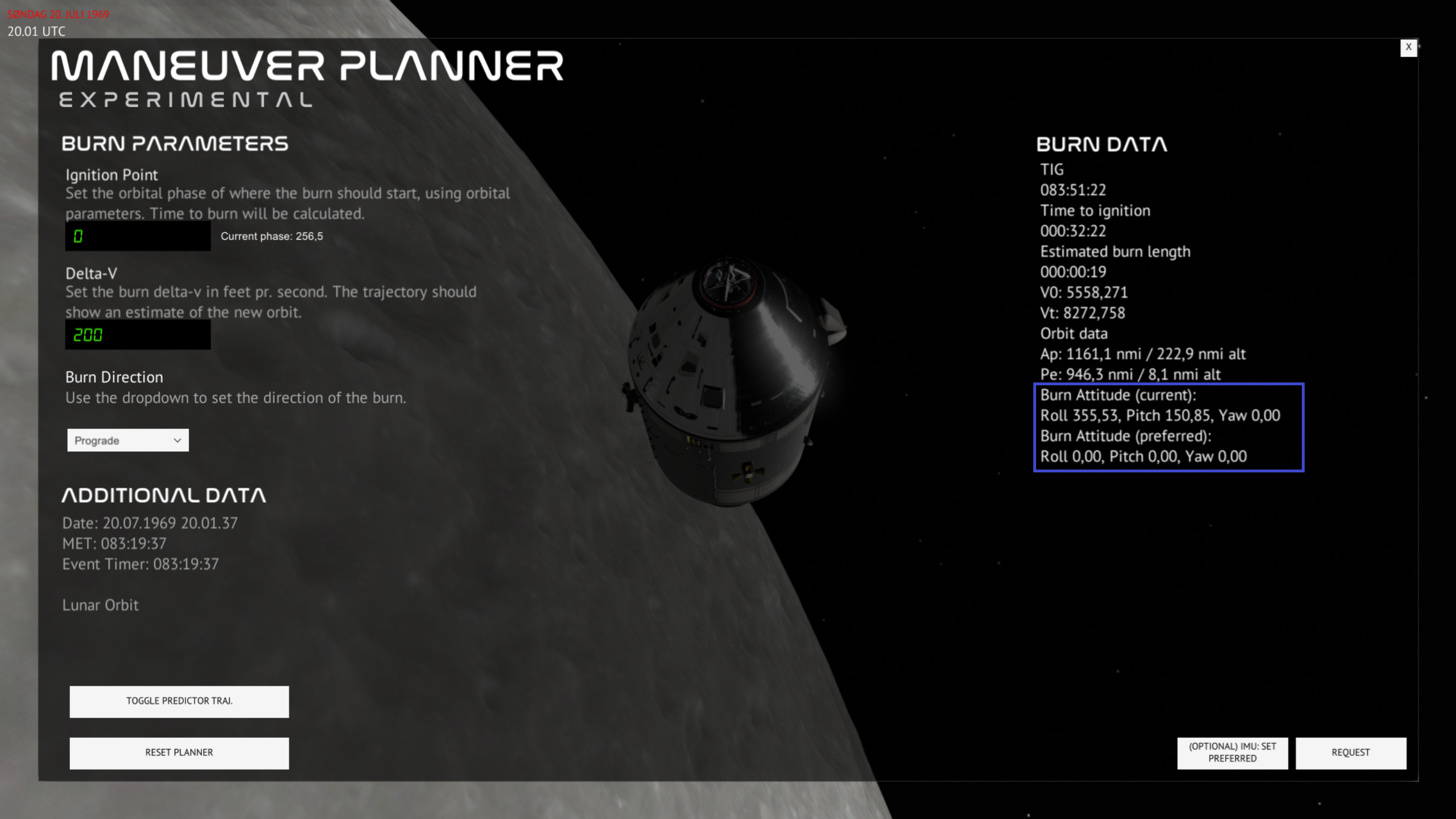Click the 'Delta-V' label
Screen dimensions: 1456x819
point(91,273)
